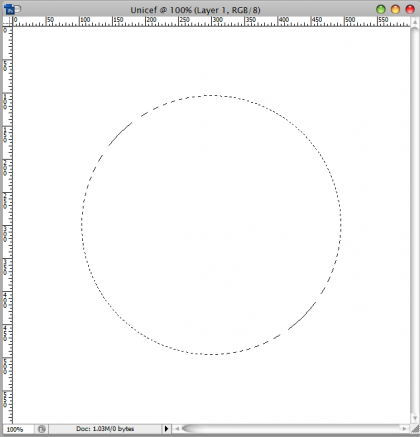Click the orange minimize window button

point(395,9)
